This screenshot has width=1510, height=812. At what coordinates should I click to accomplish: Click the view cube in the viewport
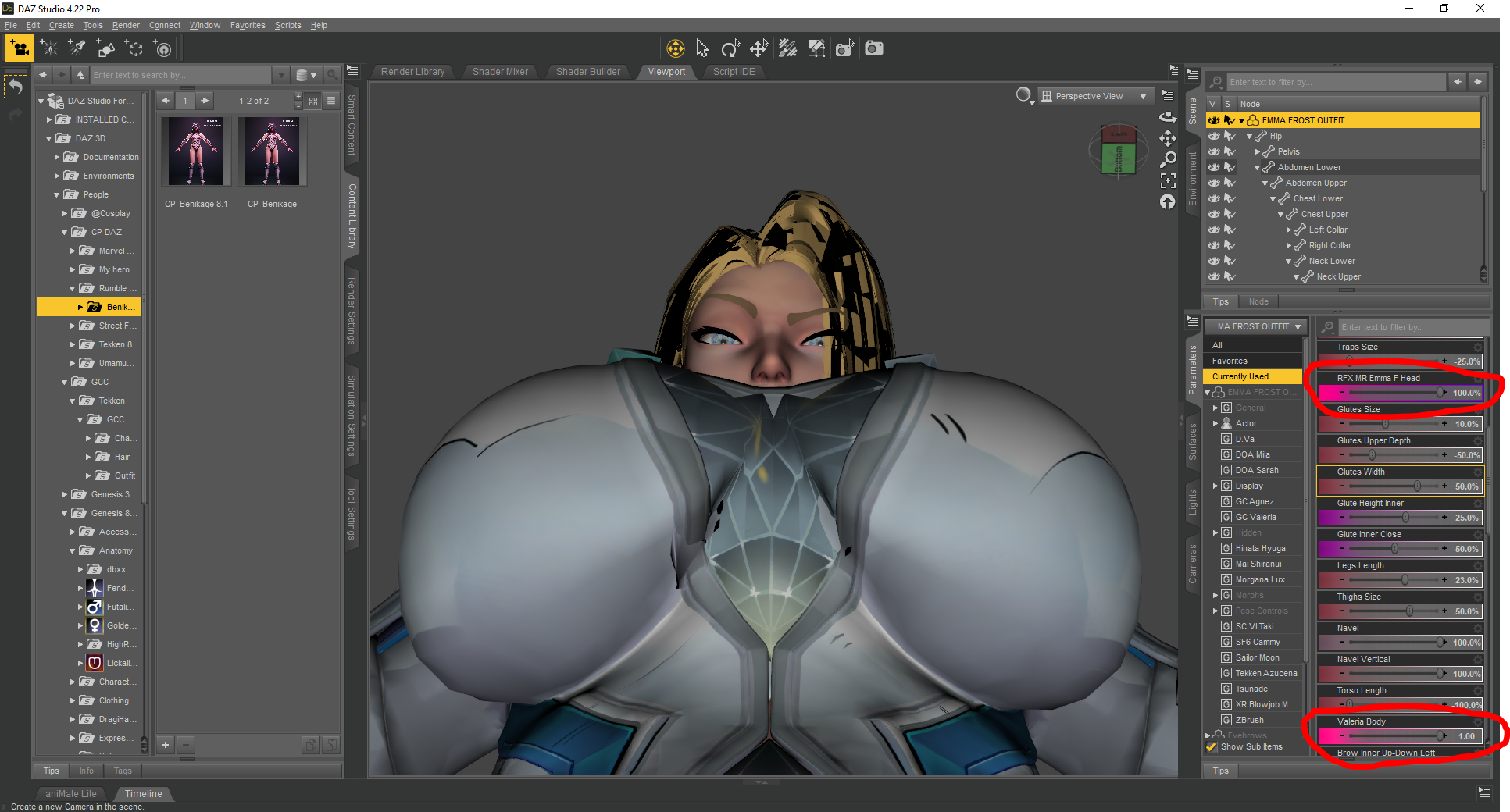[1119, 149]
